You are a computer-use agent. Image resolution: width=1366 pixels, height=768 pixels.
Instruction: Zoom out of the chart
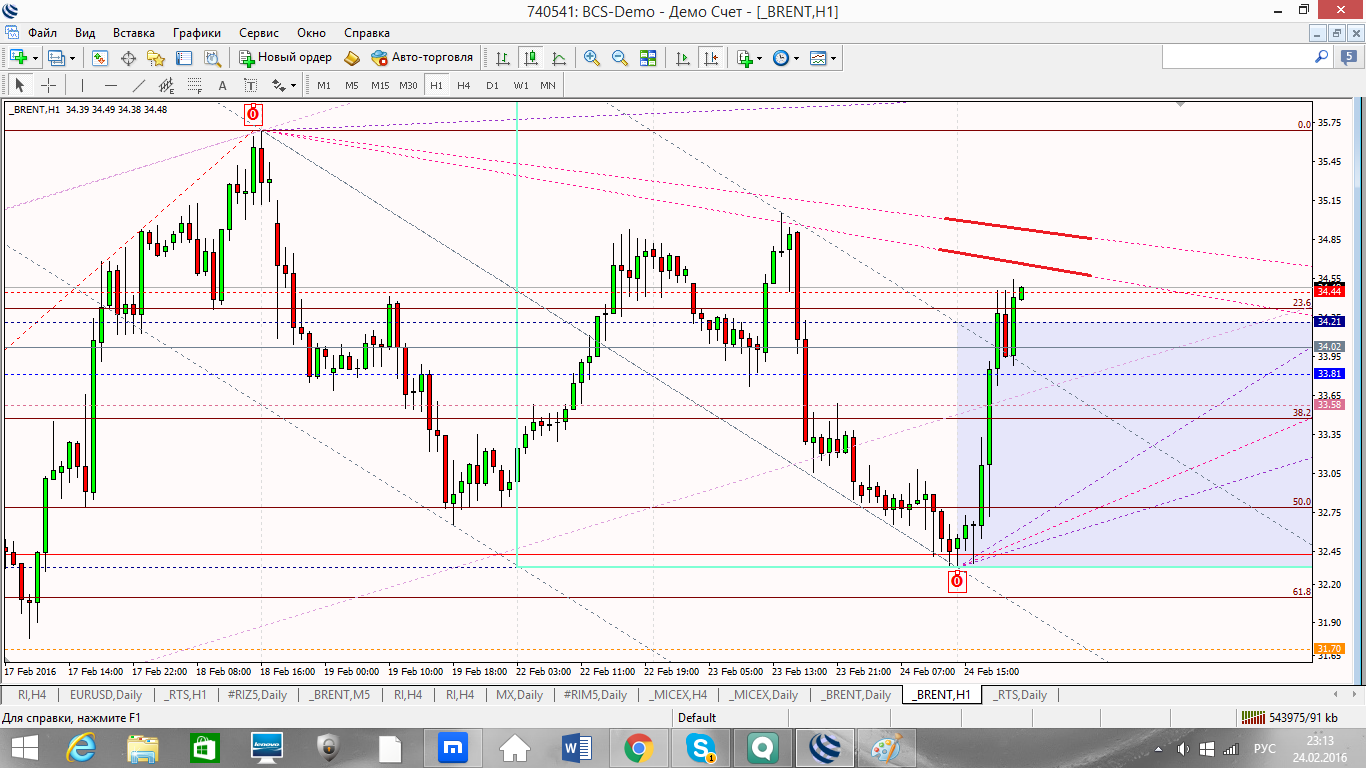point(619,58)
